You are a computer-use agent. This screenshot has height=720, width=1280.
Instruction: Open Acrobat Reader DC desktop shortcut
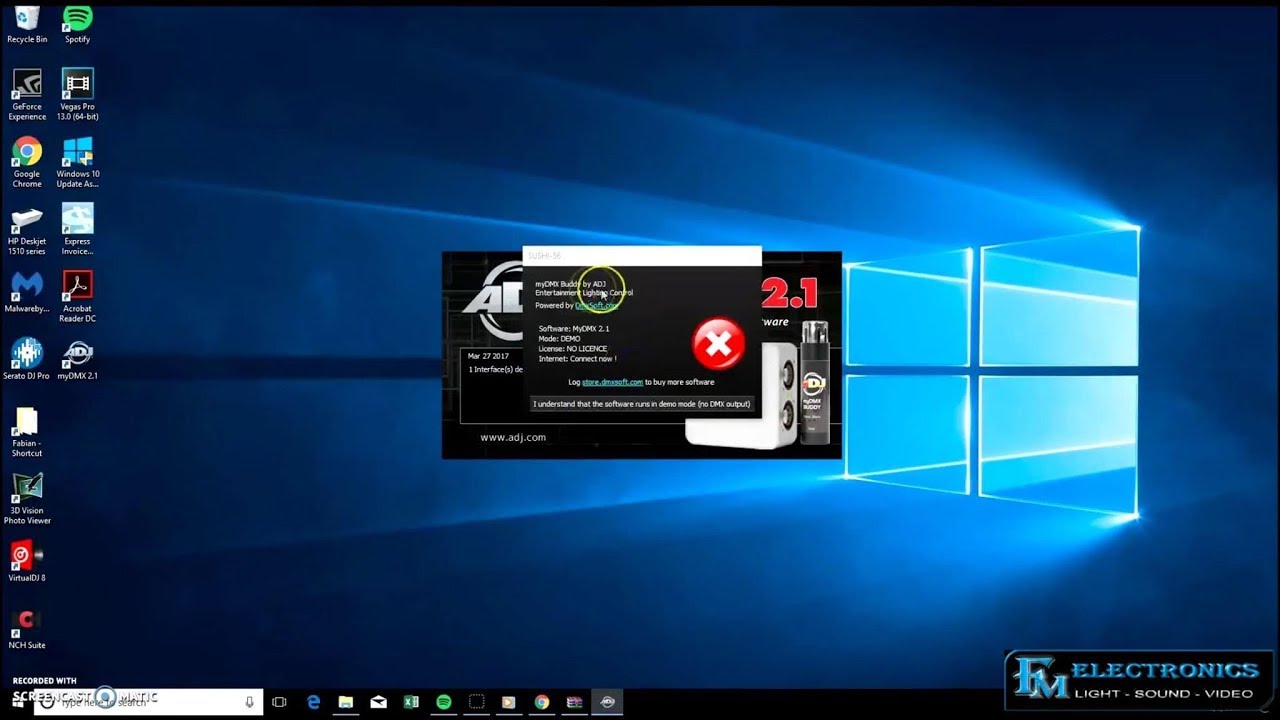click(x=77, y=296)
